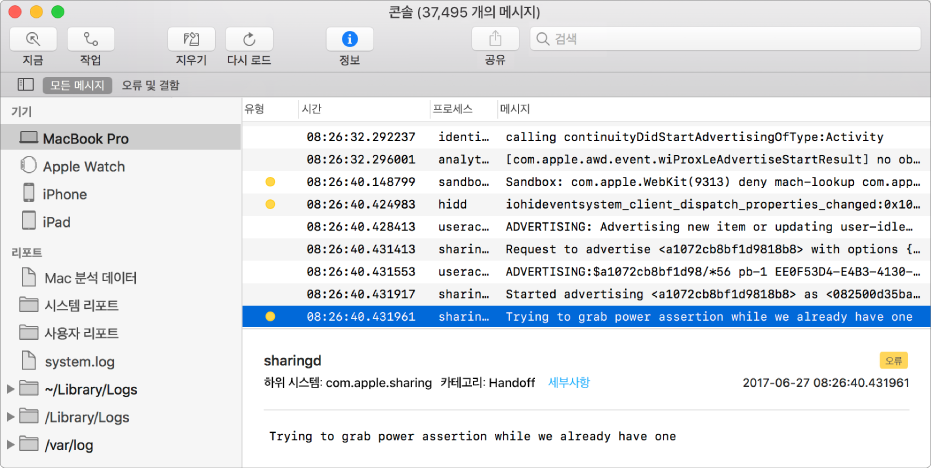The image size is (931, 468).
Task: Click the 사용자 리포트 folder icon
Action: click(x=28, y=333)
